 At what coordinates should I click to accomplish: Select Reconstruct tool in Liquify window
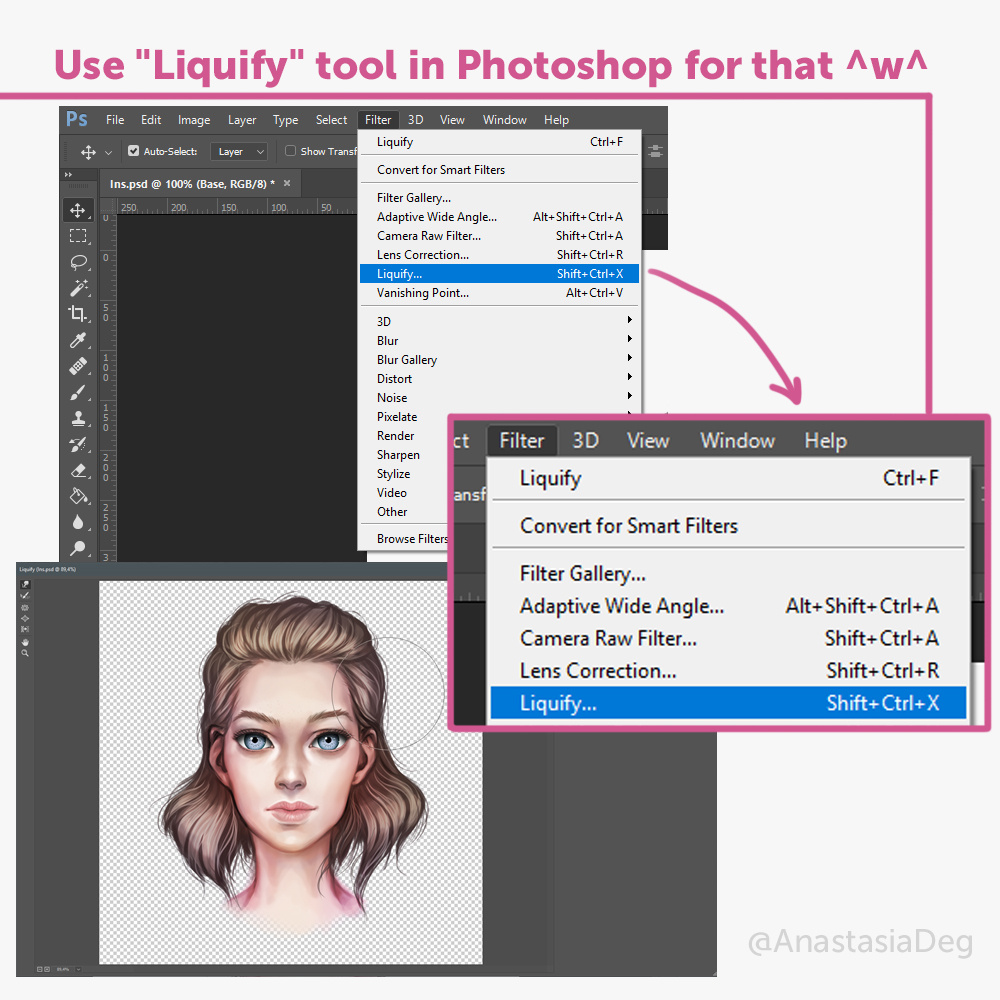point(25,596)
